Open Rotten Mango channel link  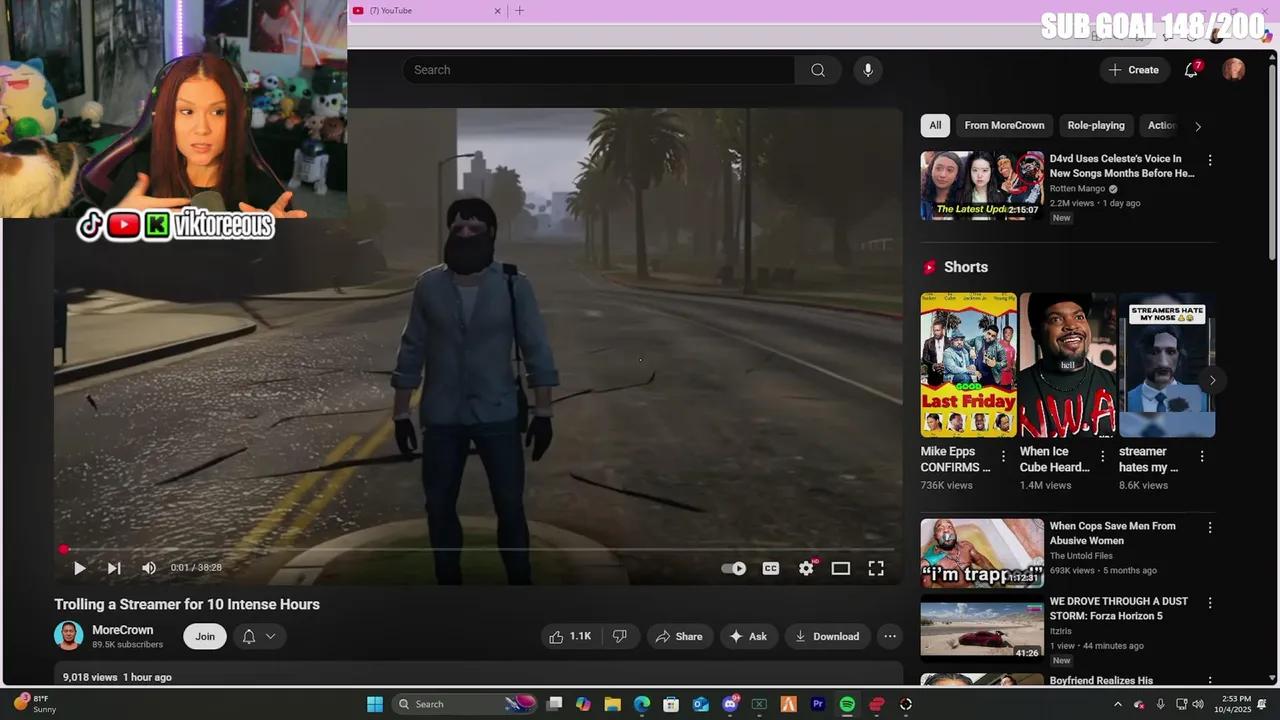point(1077,188)
